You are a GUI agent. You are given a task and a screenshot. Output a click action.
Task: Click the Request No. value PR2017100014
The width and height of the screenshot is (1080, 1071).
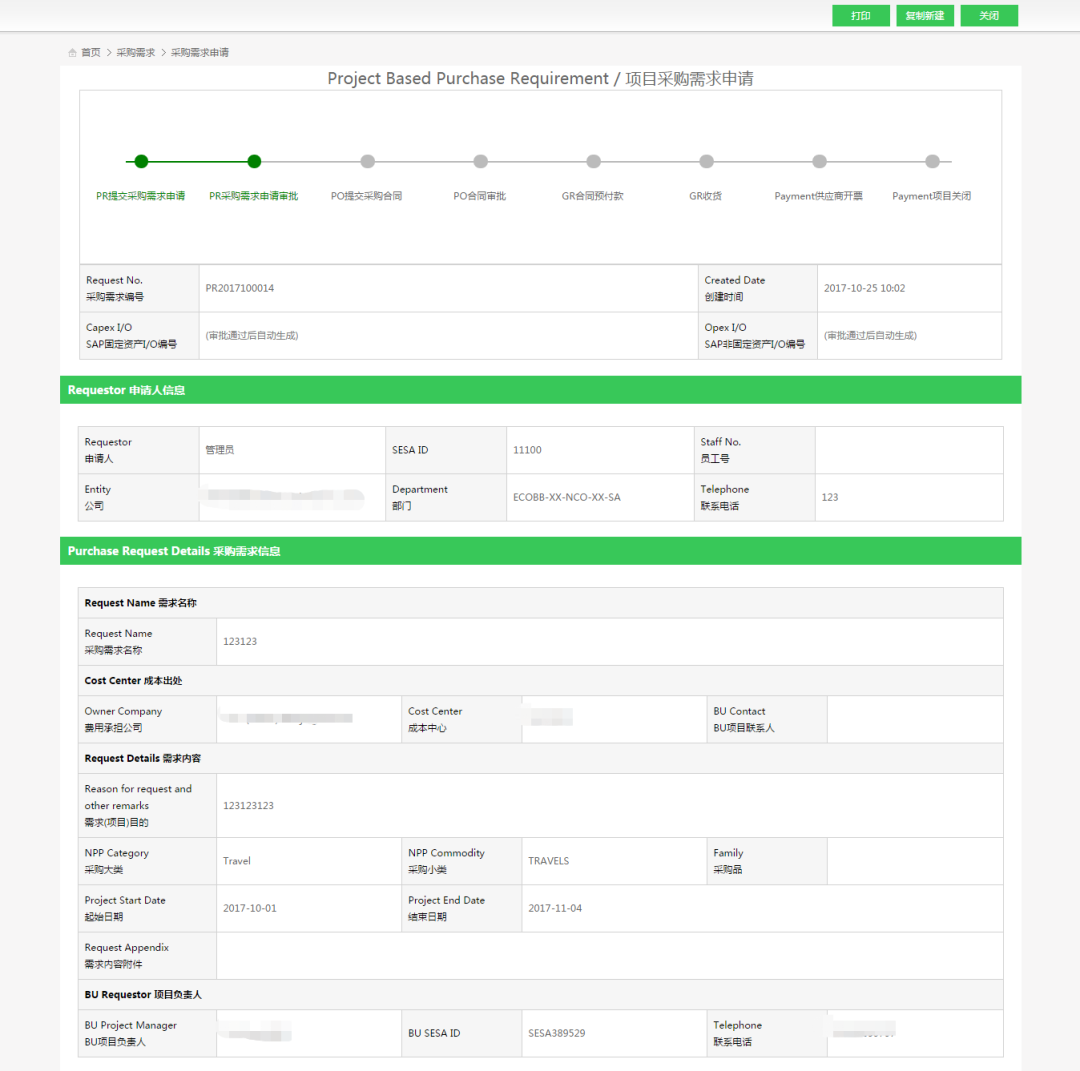point(240,288)
